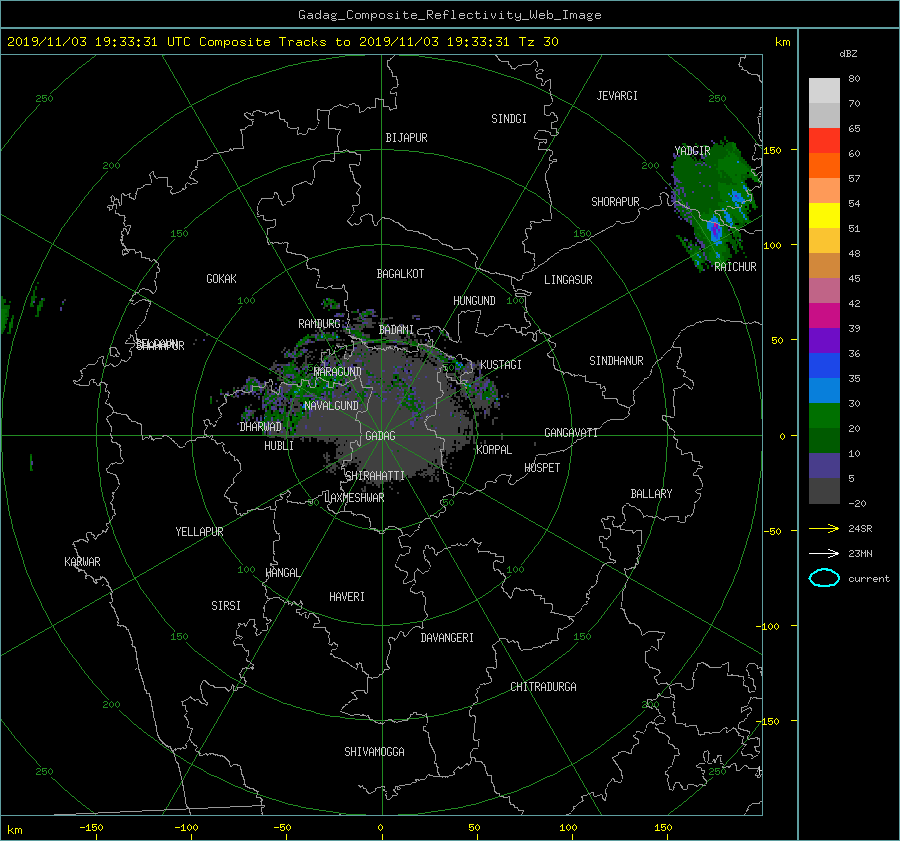The height and width of the screenshot is (841, 900).
Task: Click the CHITRADURGA city label
Action: pos(543,687)
